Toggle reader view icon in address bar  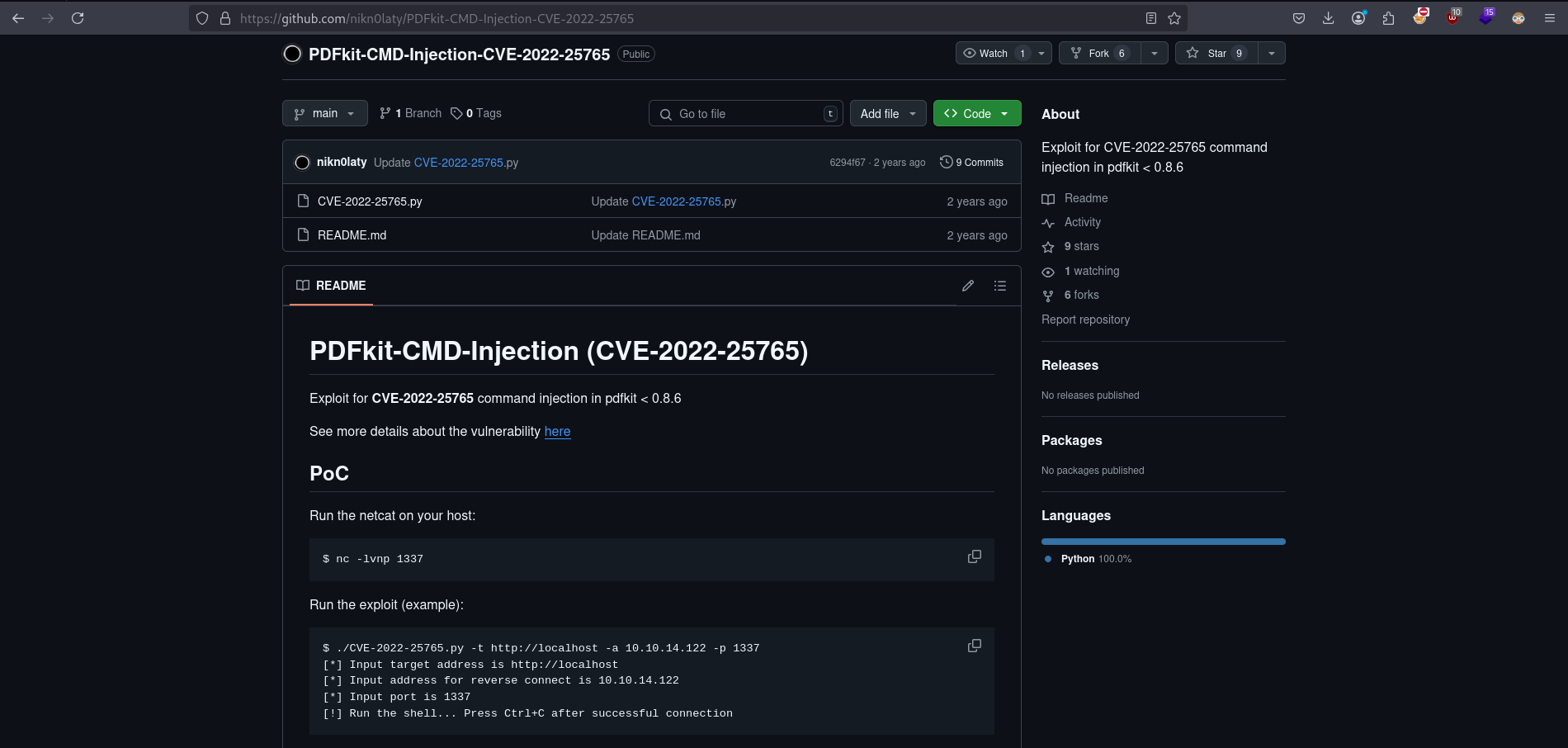point(1151,18)
